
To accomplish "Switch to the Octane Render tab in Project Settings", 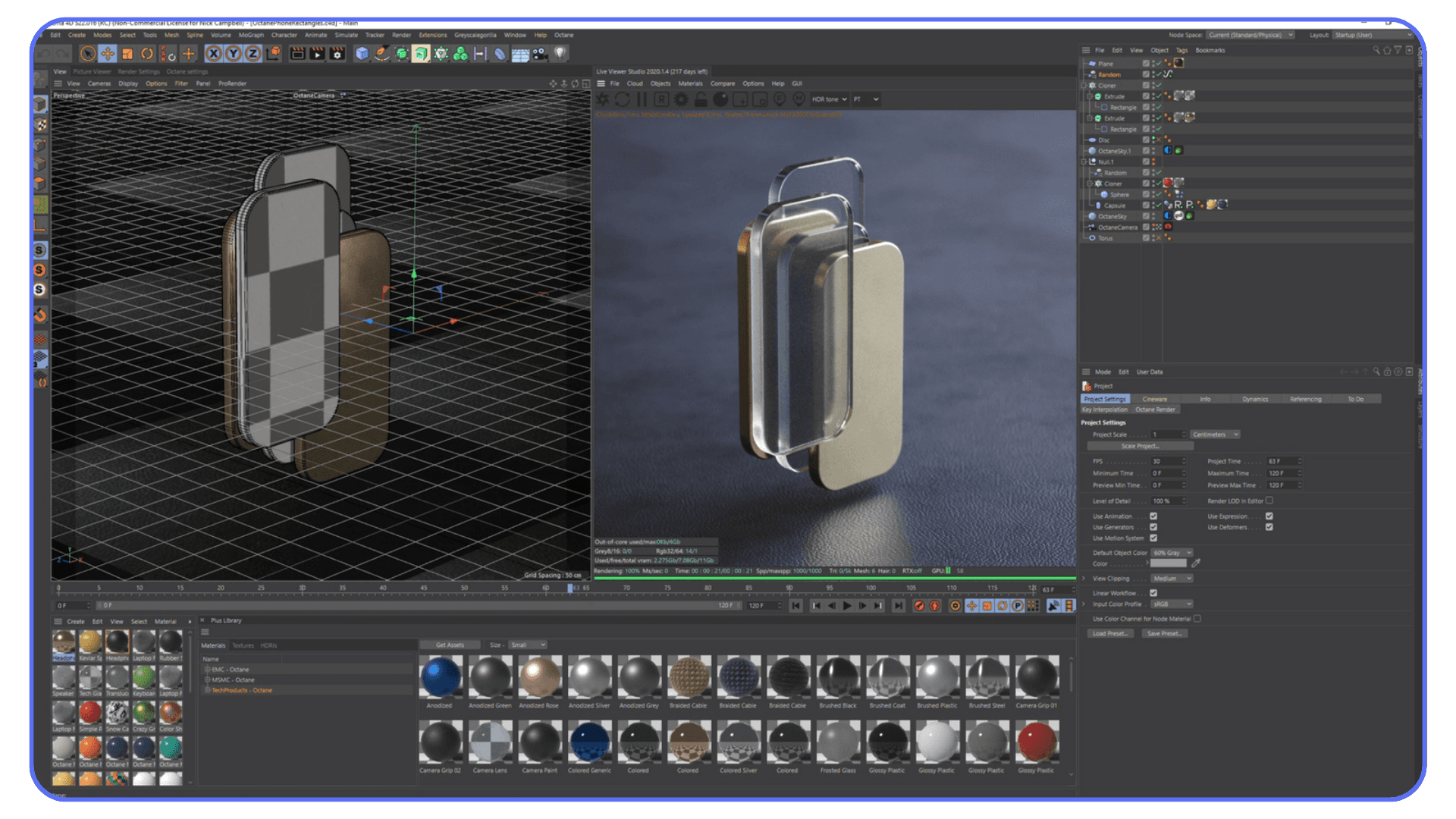I will [1154, 409].
